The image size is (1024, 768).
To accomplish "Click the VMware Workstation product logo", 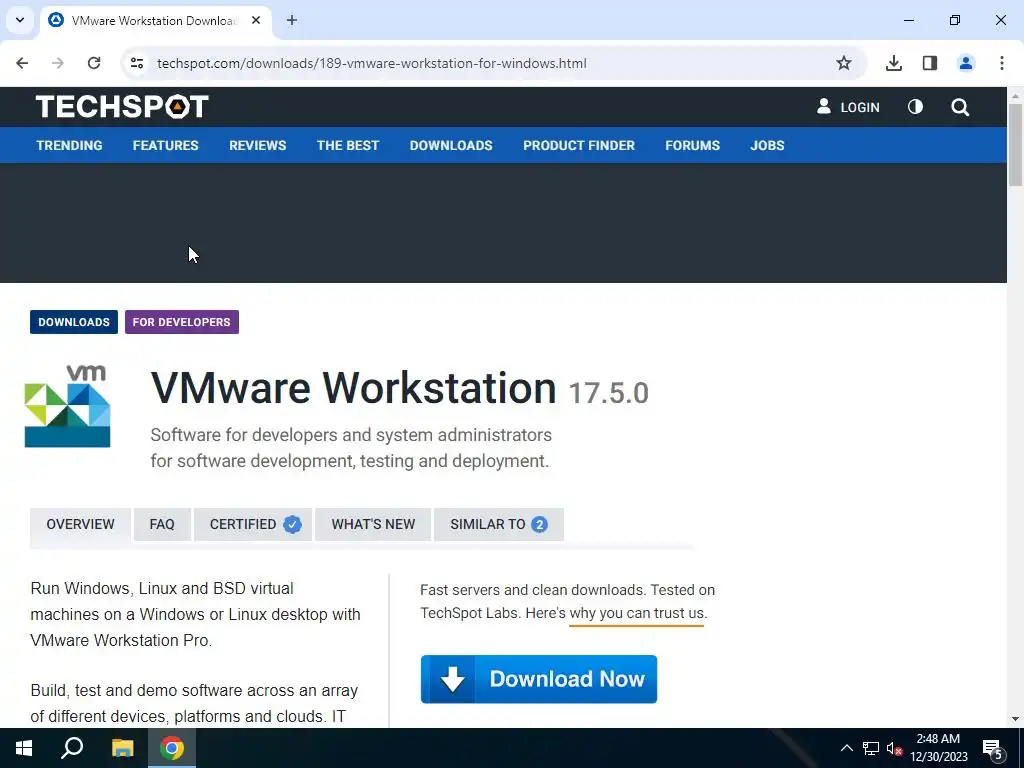I will [x=67, y=407].
